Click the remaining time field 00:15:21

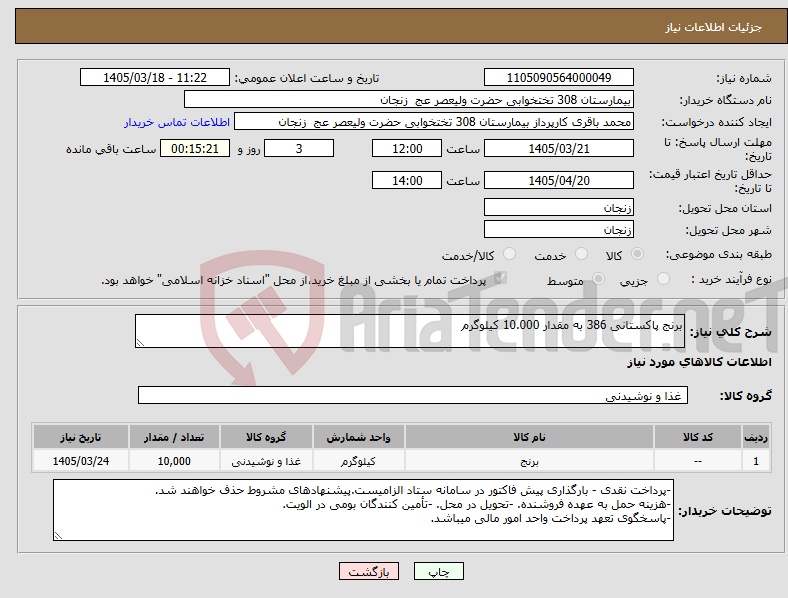[195, 148]
